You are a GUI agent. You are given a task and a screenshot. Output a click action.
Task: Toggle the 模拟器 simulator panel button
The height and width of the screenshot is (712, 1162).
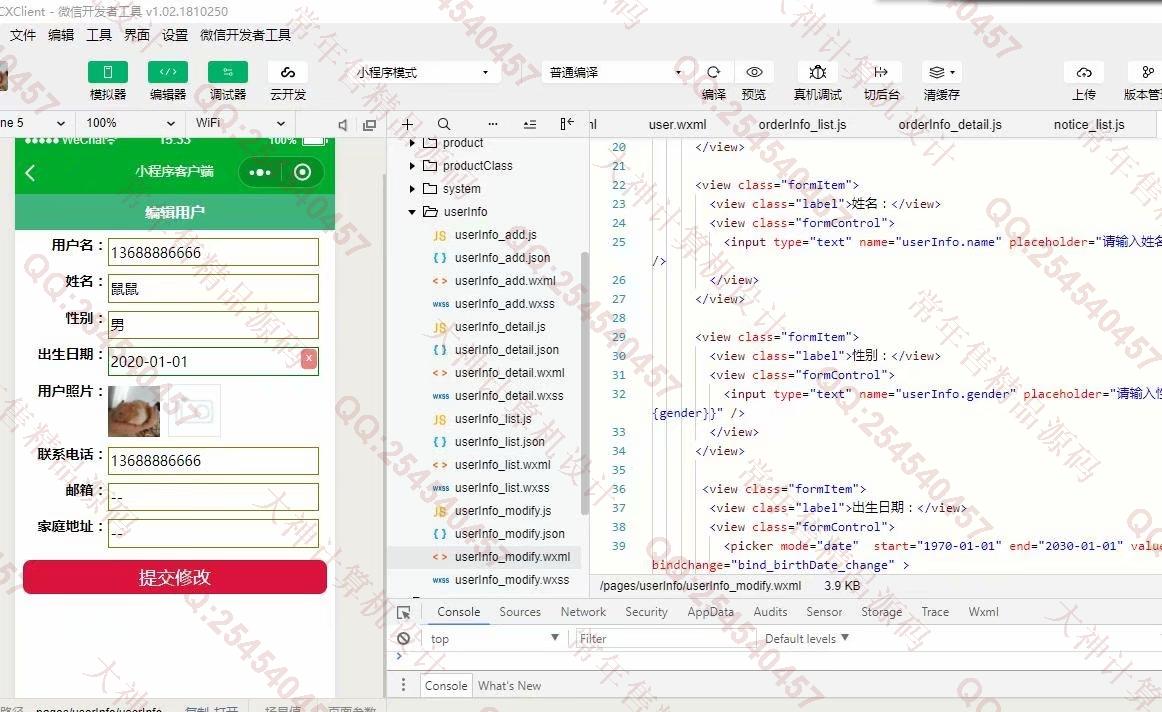click(x=107, y=72)
